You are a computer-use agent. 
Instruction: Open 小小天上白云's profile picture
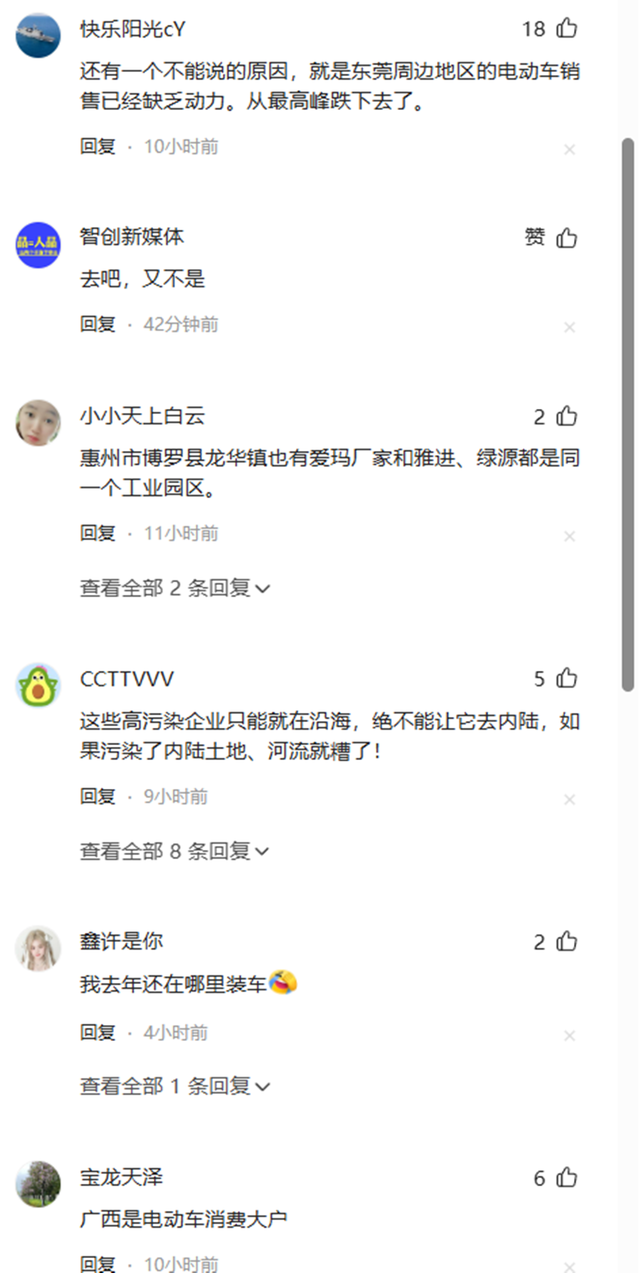38,422
